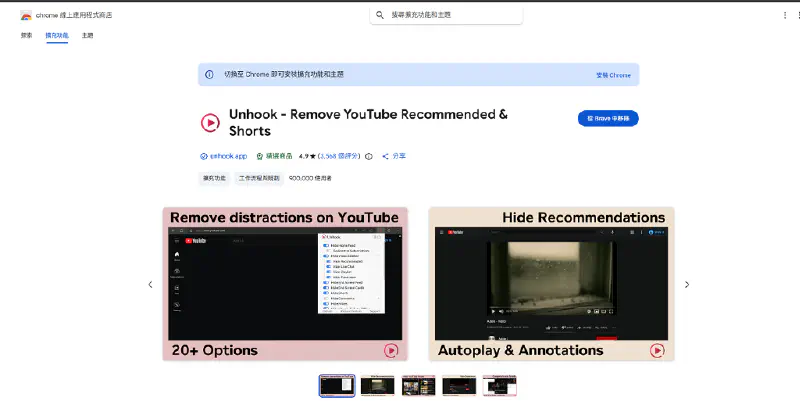Switch to the 主題 tab
Screen dimensions: 800x406
pos(88,35)
